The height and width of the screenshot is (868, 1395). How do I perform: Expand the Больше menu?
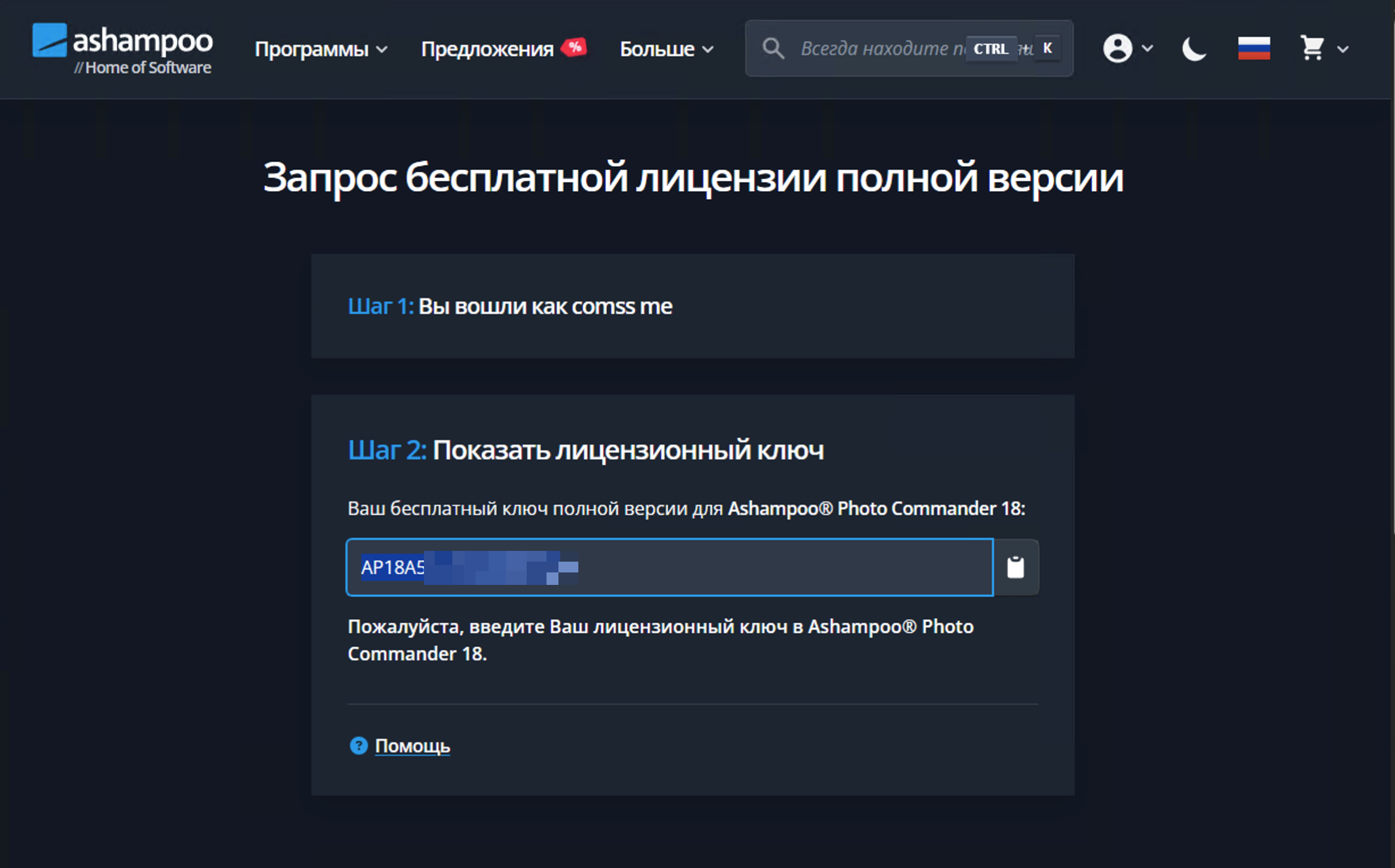point(667,49)
